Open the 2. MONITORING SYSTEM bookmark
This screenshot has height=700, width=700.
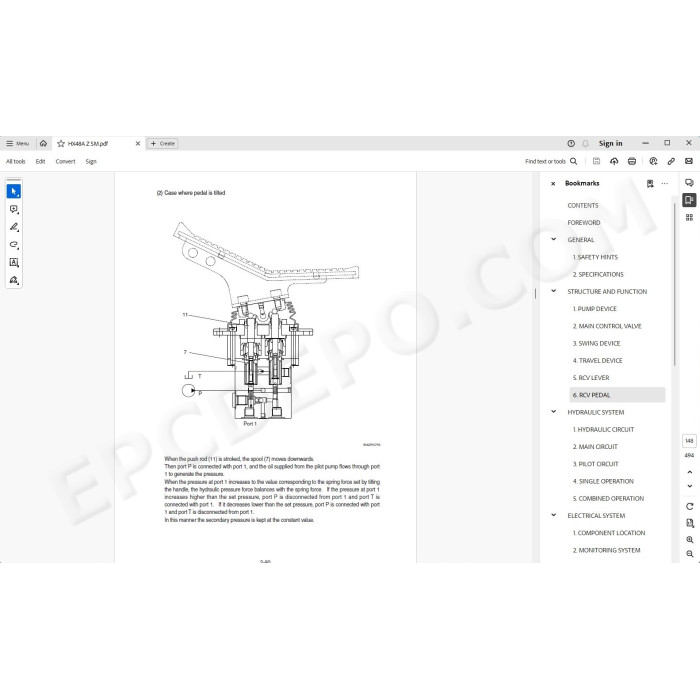pyautogui.click(x=606, y=550)
